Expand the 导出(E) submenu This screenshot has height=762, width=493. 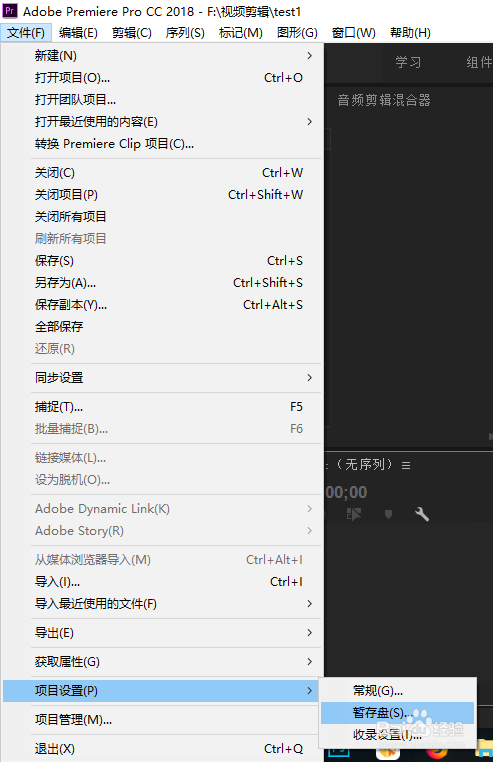tap(163, 633)
